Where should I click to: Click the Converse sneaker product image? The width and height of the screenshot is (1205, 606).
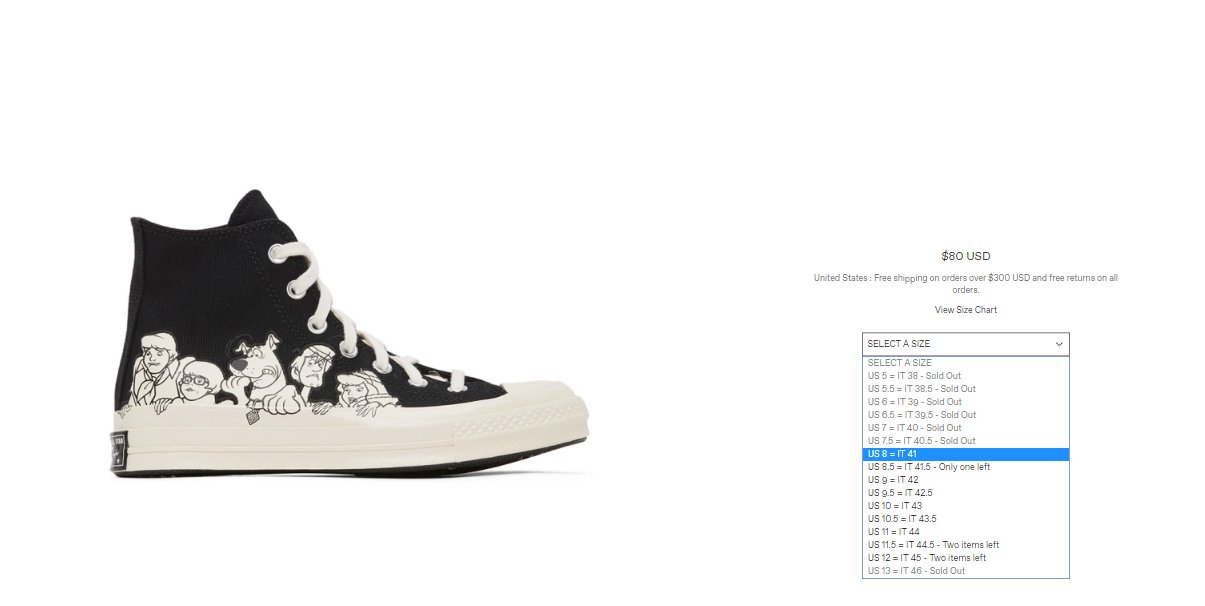359,333
